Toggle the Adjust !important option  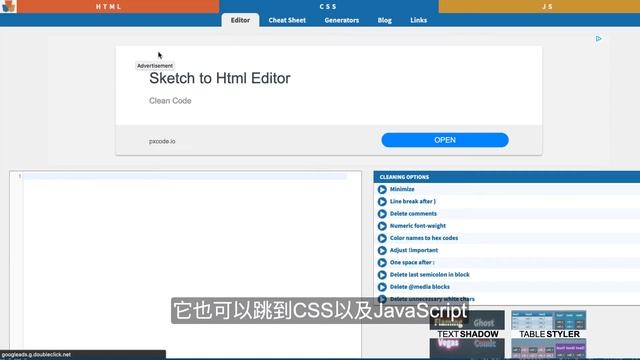(x=382, y=251)
